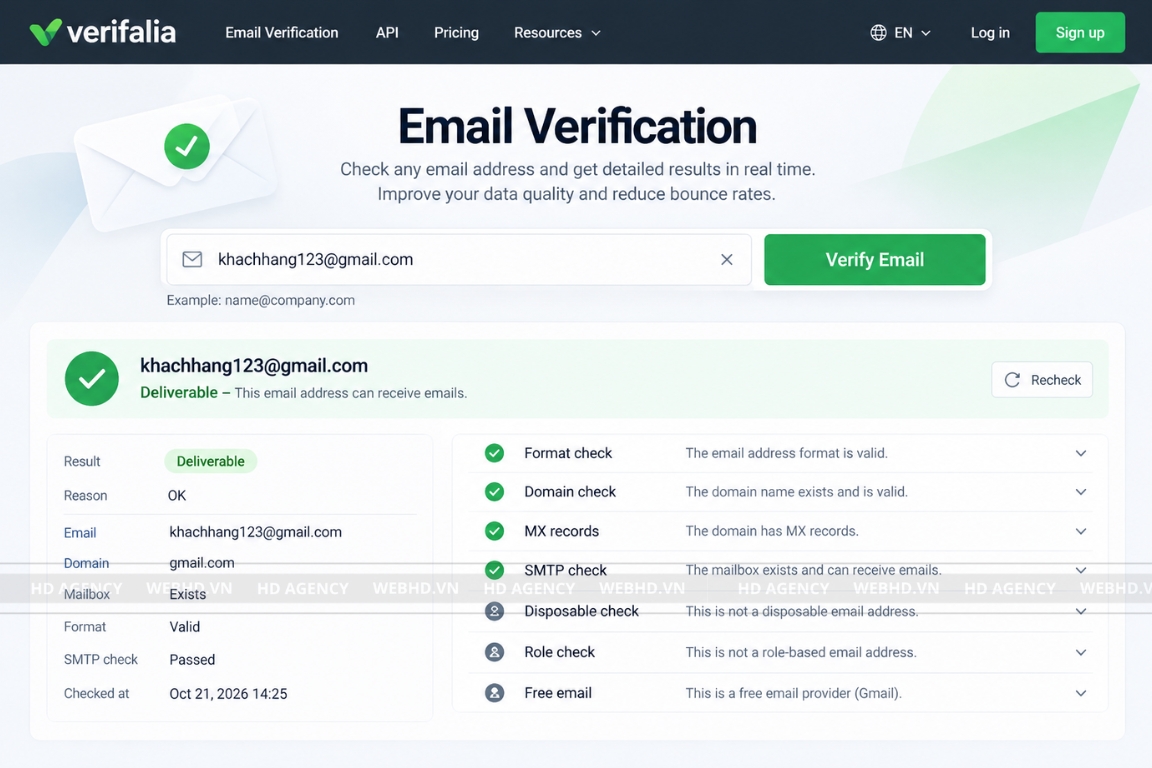The height and width of the screenshot is (768, 1152).
Task: Click the 'Valid' format value
Action: (x=184, y=627)
